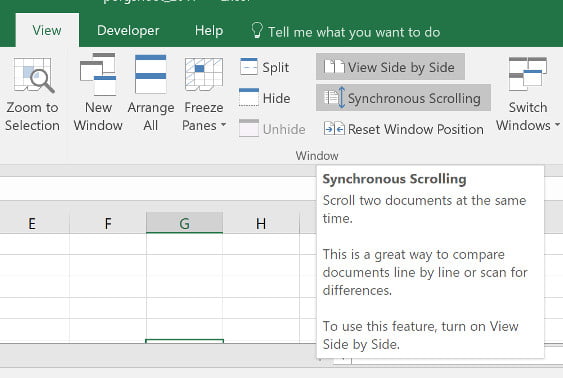Viewport: 563px width, 378px height.
Task: Toggle Synchronous Scrolling
Action: point(403,98)
